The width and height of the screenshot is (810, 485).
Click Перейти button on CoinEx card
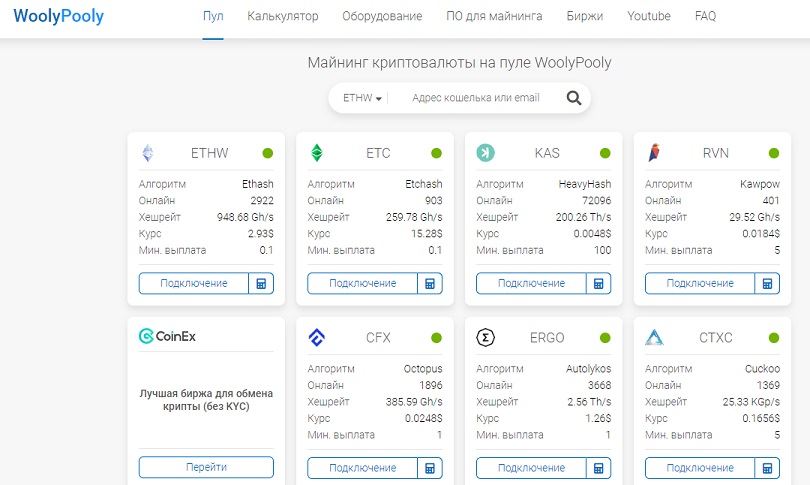(206, 467)
